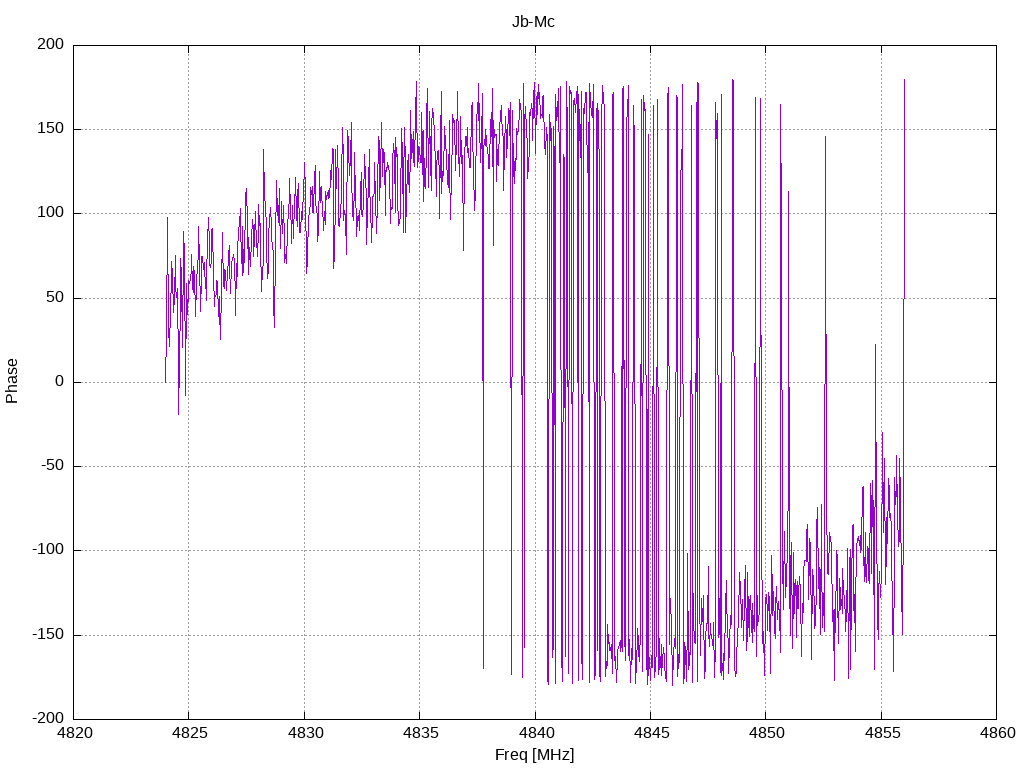The height and width of the screenshot is (768, 1024).
Task: Click the y-axis tick label -200
Action: pyautogui.click(x=48, y=718)
